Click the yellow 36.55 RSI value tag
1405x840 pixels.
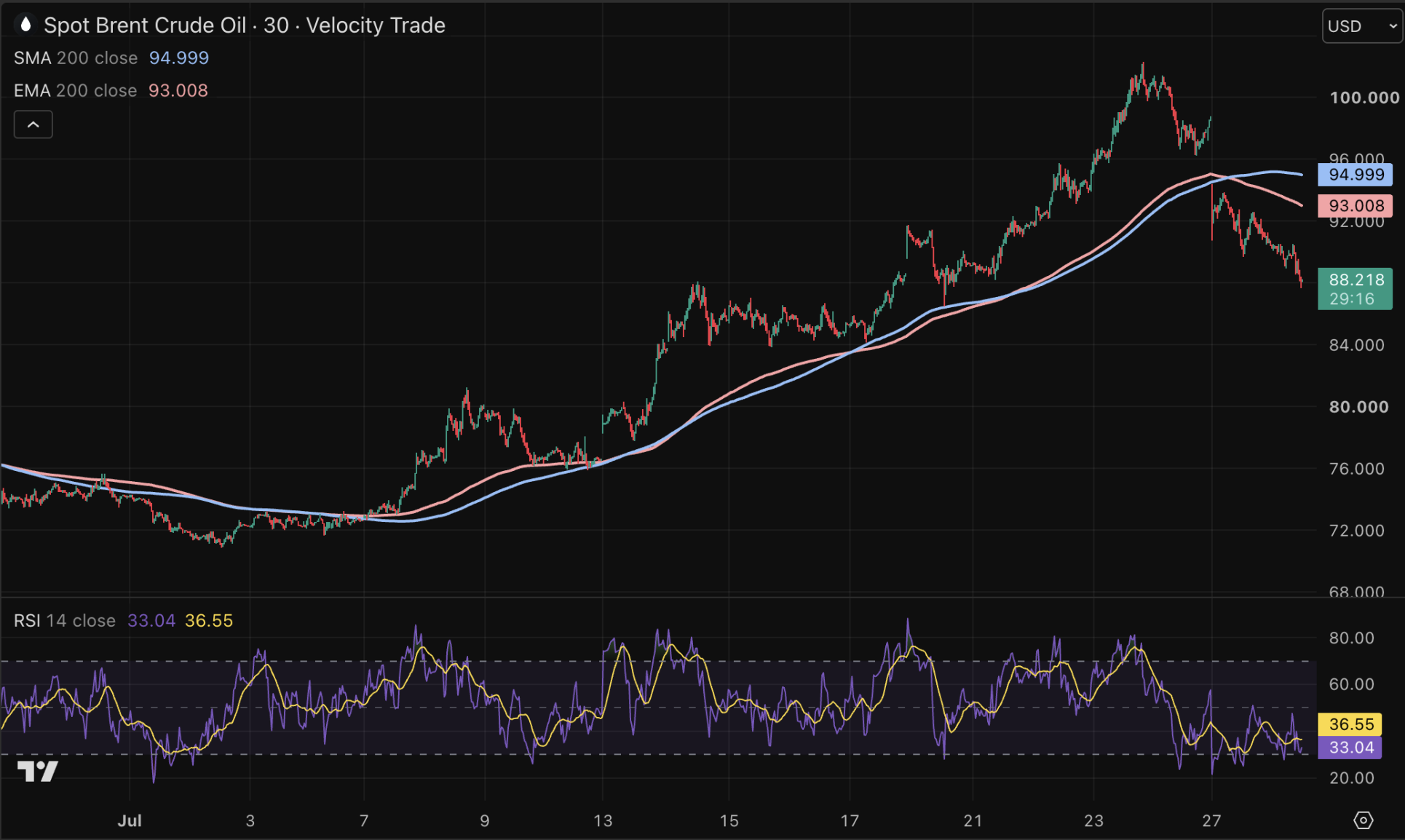tap(1350, 724)
